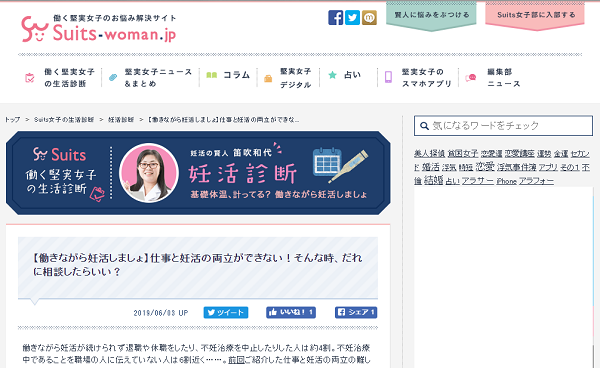This screenshot has width=600, height=368.
Task: Open 働く堅実女子の生活診断 menu item
Action: 60,78
